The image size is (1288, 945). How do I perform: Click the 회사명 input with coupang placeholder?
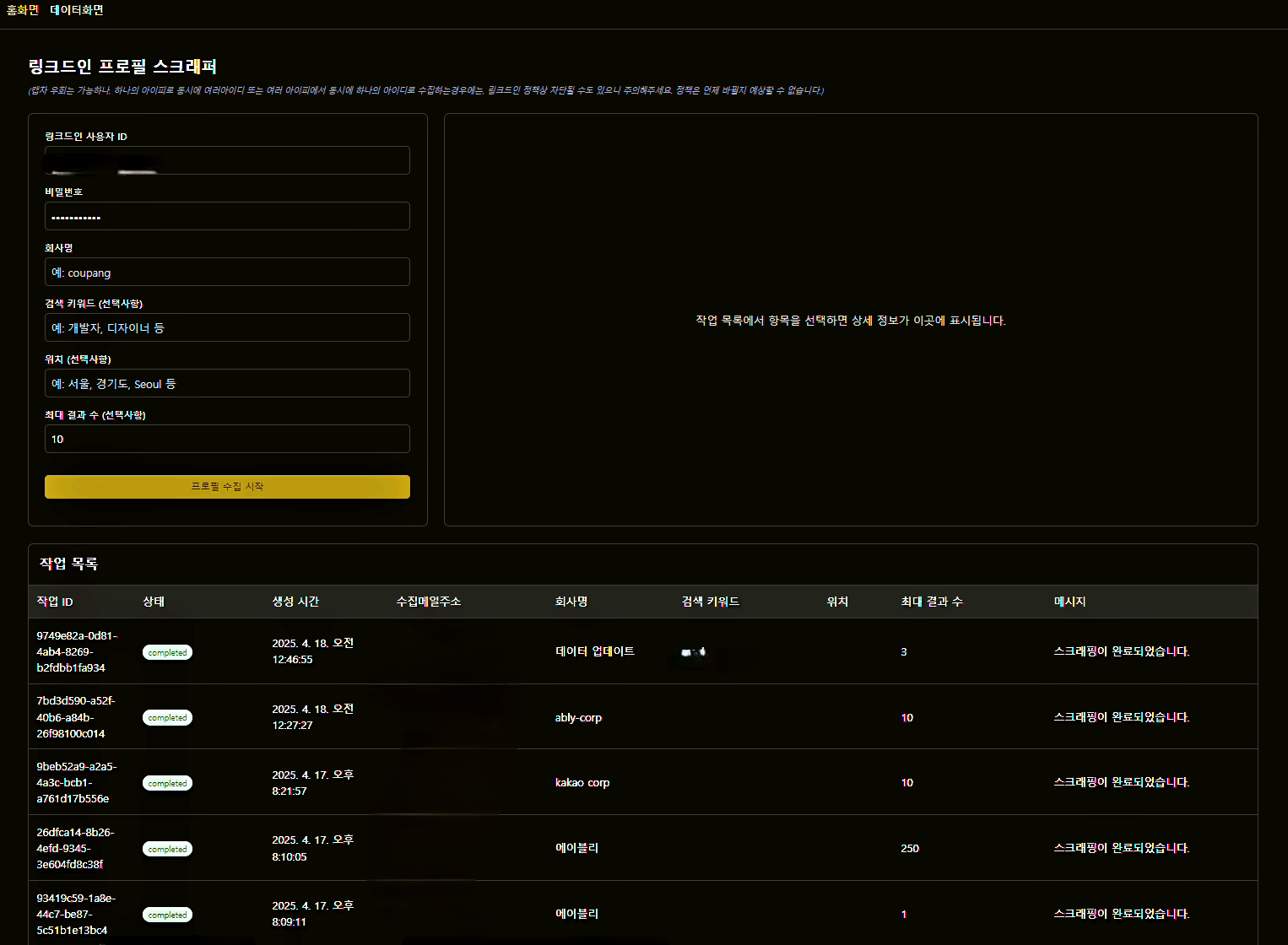pos(227,272)
